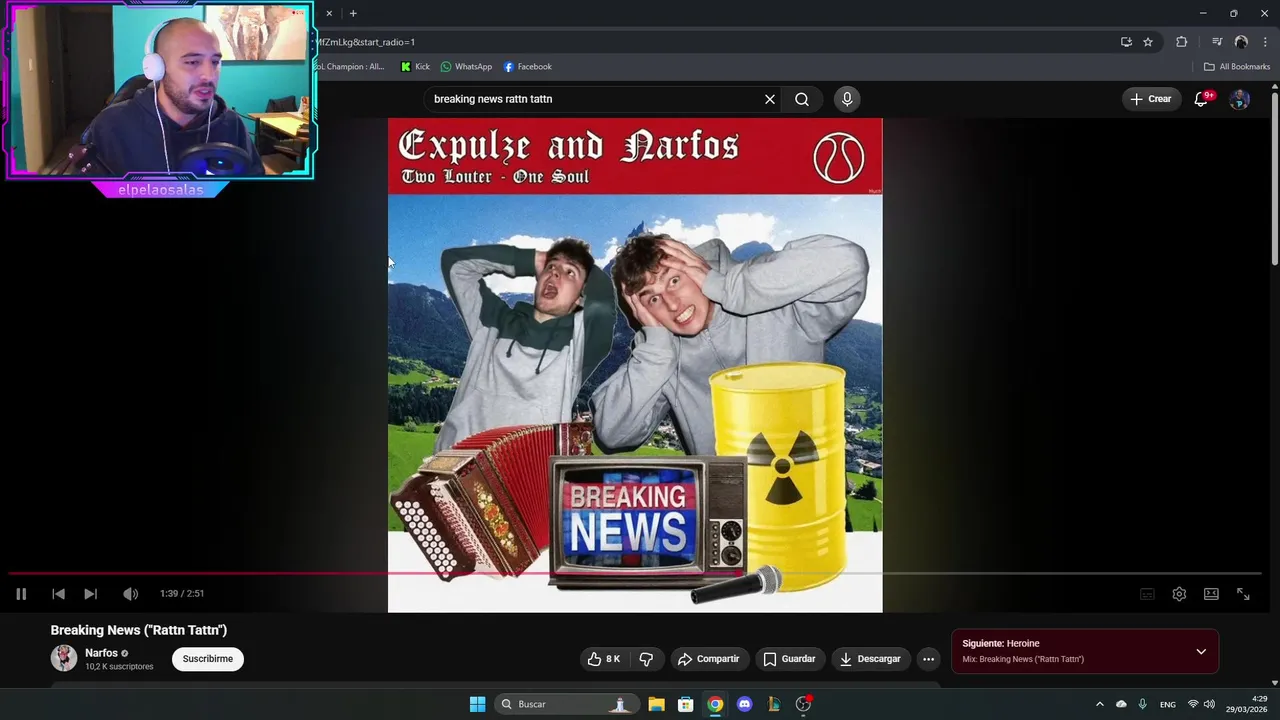Pause the video with the pause button
Image resolution: width=1280 pixels, height=720 pixels.
[x=21, y=594]
